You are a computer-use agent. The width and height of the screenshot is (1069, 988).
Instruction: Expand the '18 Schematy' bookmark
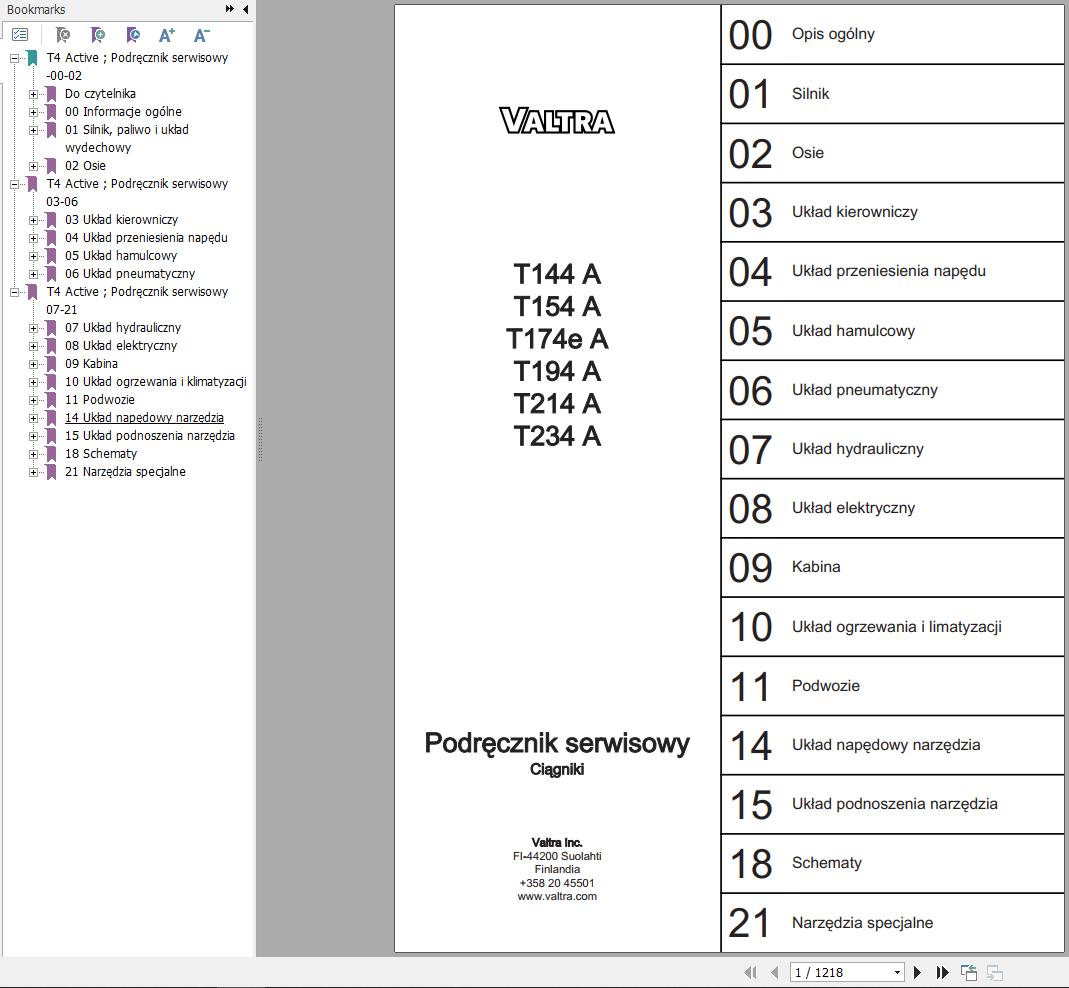[33, 454]
